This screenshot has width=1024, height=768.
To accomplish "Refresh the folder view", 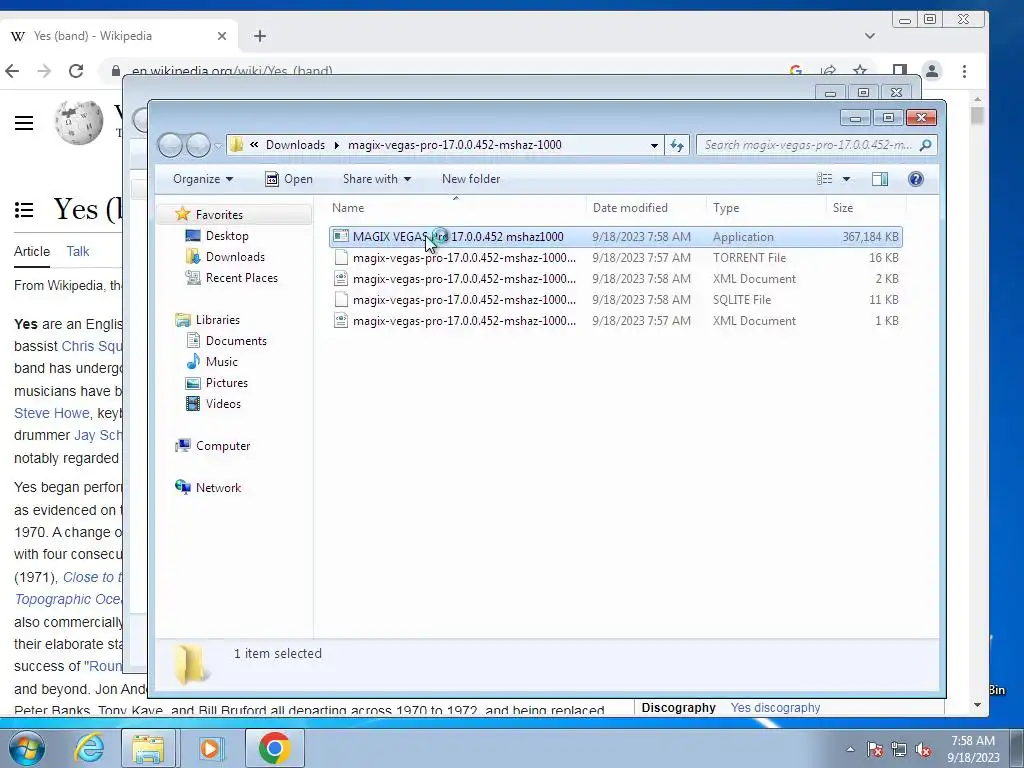I will point(677,145).
